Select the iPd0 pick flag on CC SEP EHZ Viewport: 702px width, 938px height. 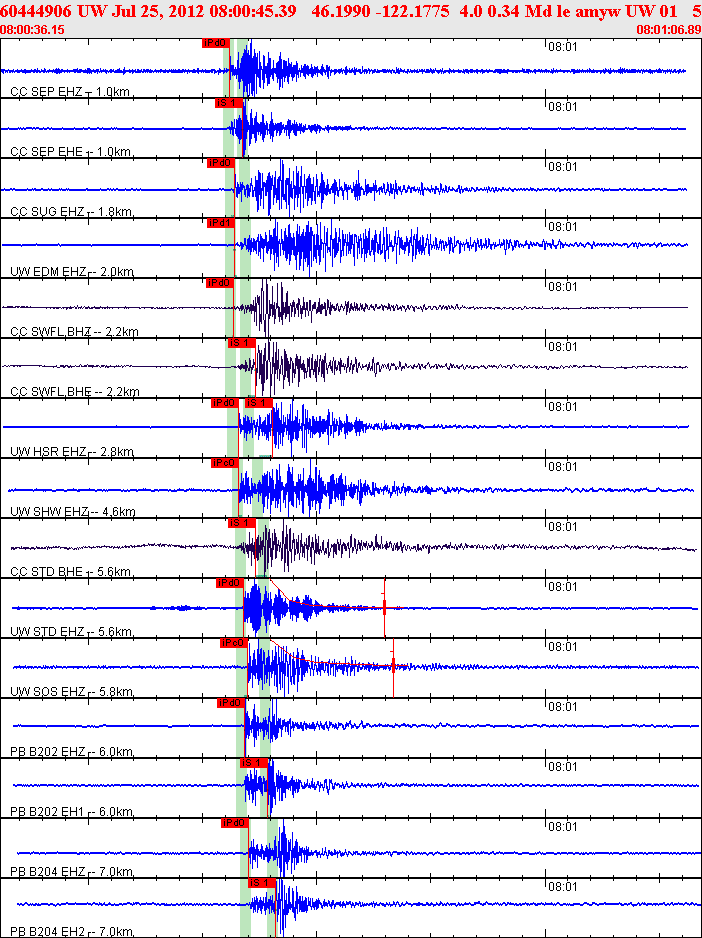point(215,42)
